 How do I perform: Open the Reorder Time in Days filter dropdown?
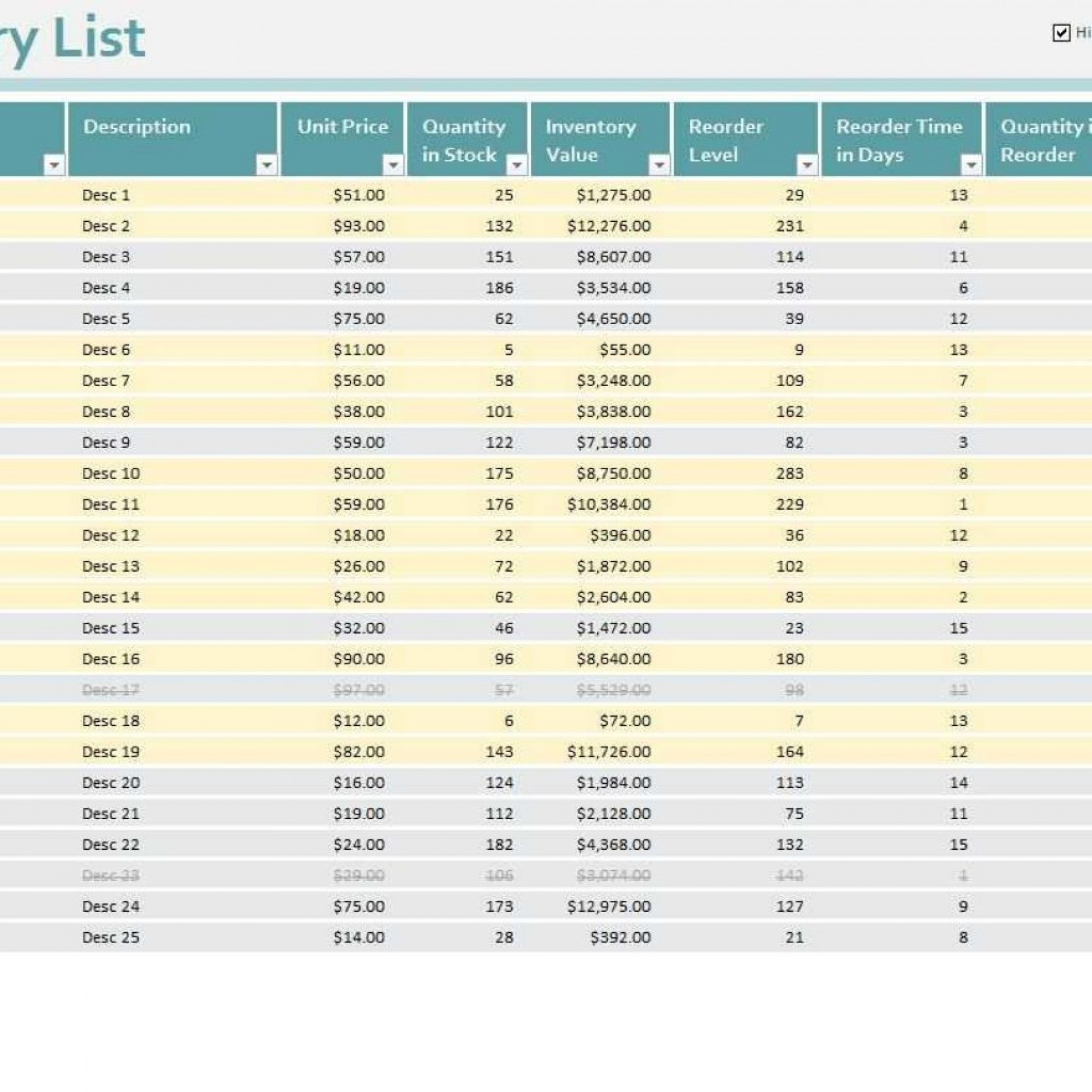[x=971, y=165]
